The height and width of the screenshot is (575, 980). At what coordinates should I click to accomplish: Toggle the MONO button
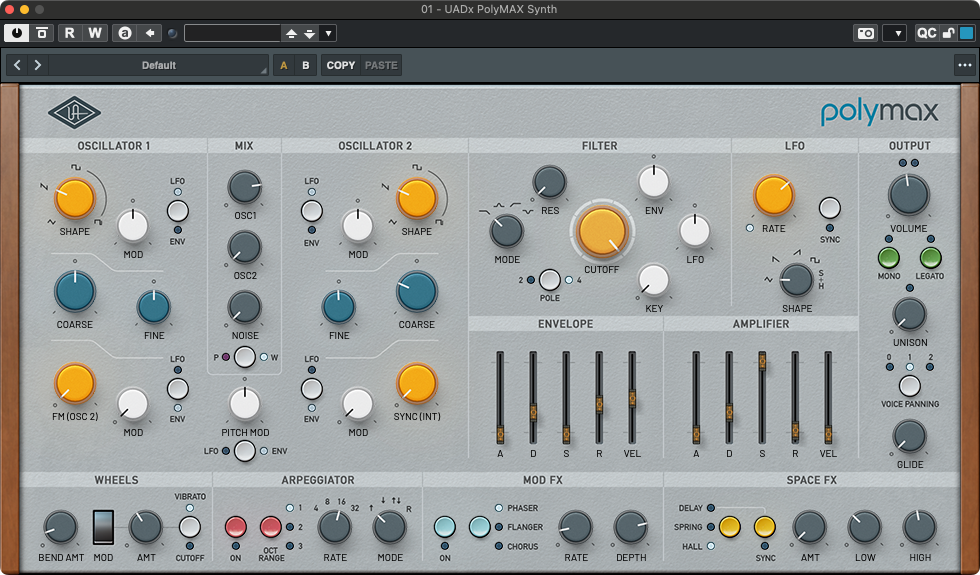(x=889, y=258)
